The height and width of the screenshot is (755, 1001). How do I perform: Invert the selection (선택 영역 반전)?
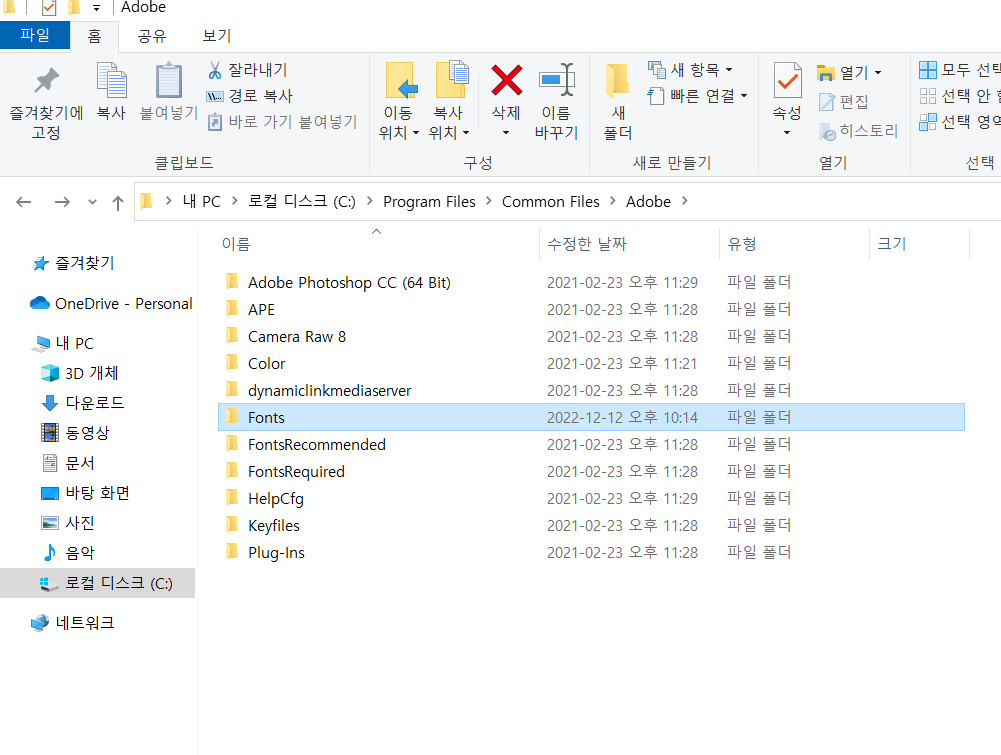click(960, 121)
